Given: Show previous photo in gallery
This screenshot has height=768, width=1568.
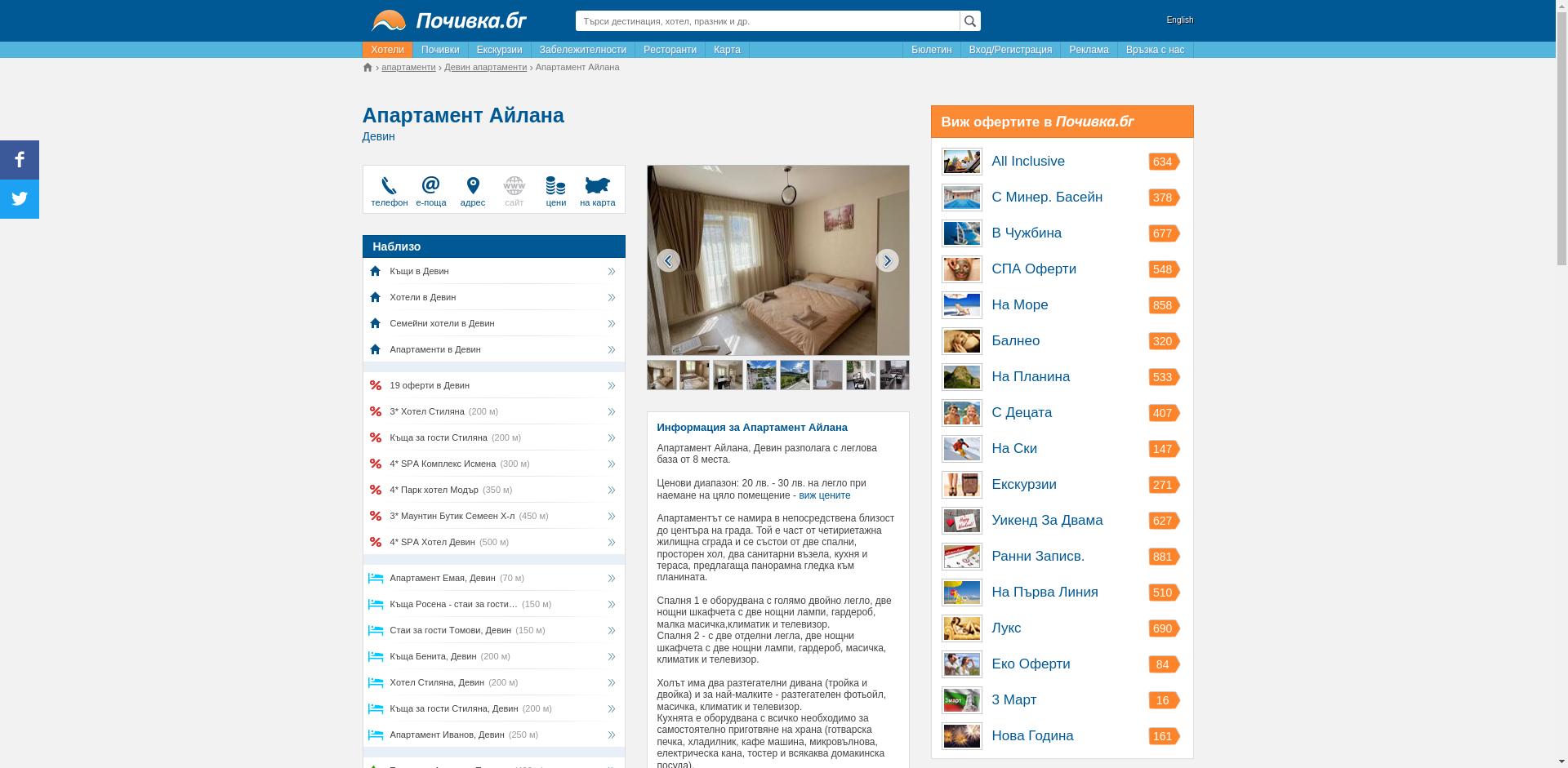Looking at the screenshot, I should 668,260.
